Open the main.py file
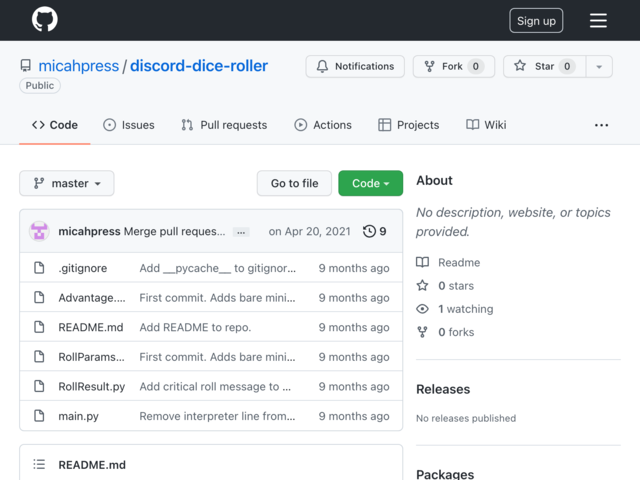This screenshot has width=640, height=480. point(78,416)
